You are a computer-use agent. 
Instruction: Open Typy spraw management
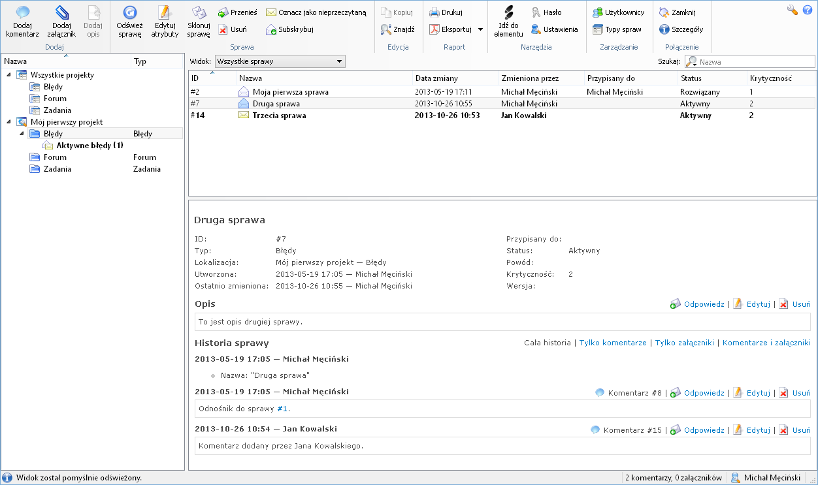pos(617,30)
